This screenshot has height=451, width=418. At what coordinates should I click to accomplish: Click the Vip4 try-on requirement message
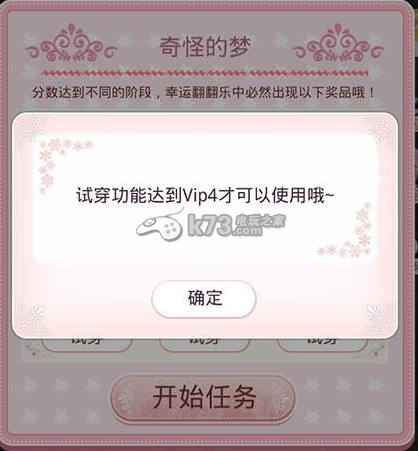pyautogui.click(x=205, y=195)
